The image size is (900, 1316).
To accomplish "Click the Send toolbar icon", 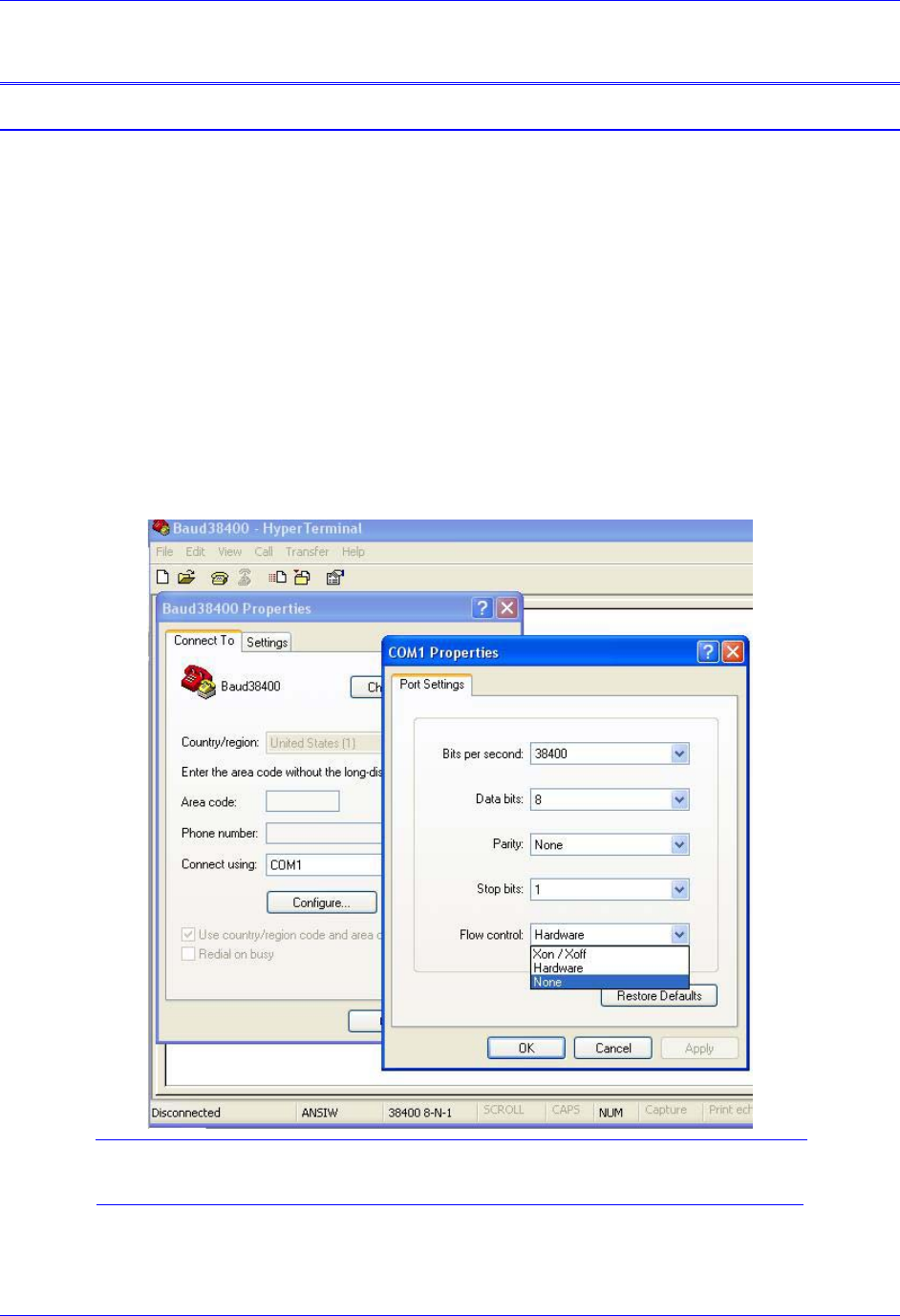I will 278,577.
